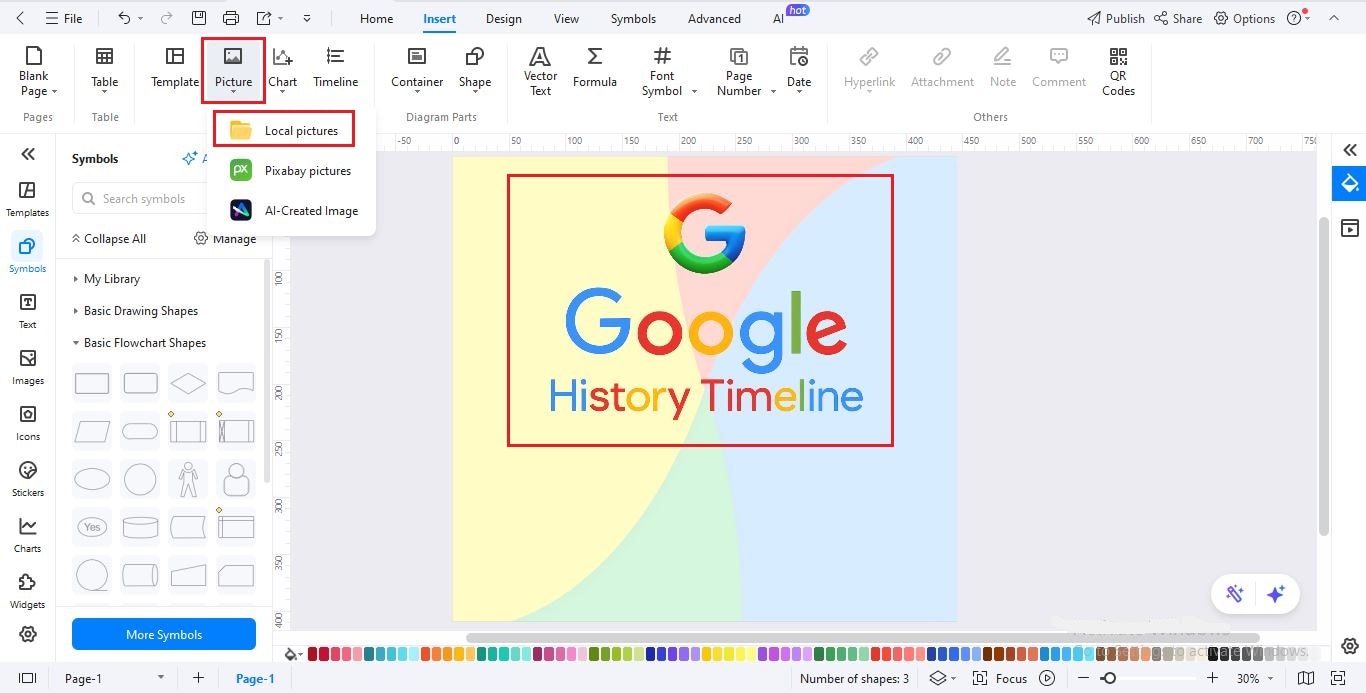Switch to the Advanced tab
Viewport: 1366px width, 693px height.
[714, 18]
